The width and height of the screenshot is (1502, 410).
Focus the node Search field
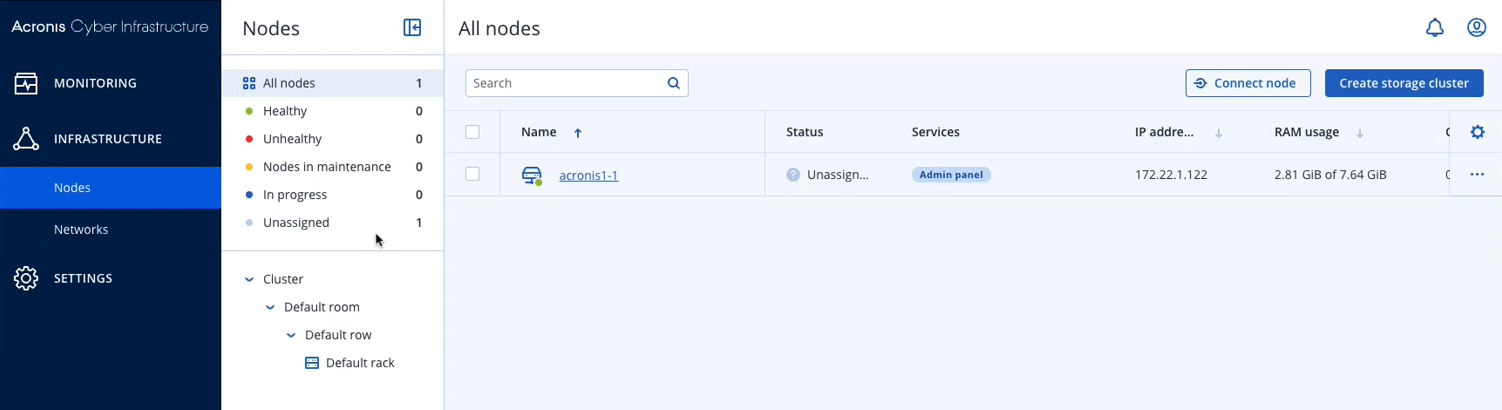pyautogui.click(x=565, y=83)
